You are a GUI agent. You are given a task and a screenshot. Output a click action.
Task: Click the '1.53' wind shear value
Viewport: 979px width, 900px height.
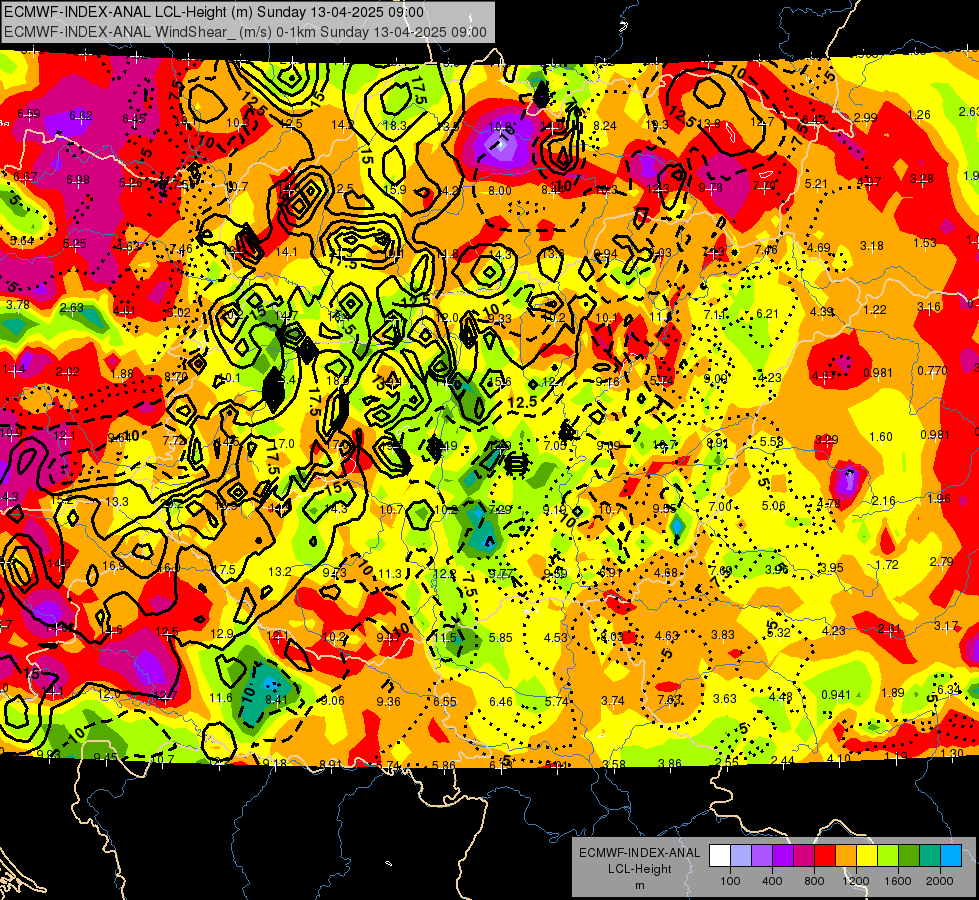tap(925, 242)
